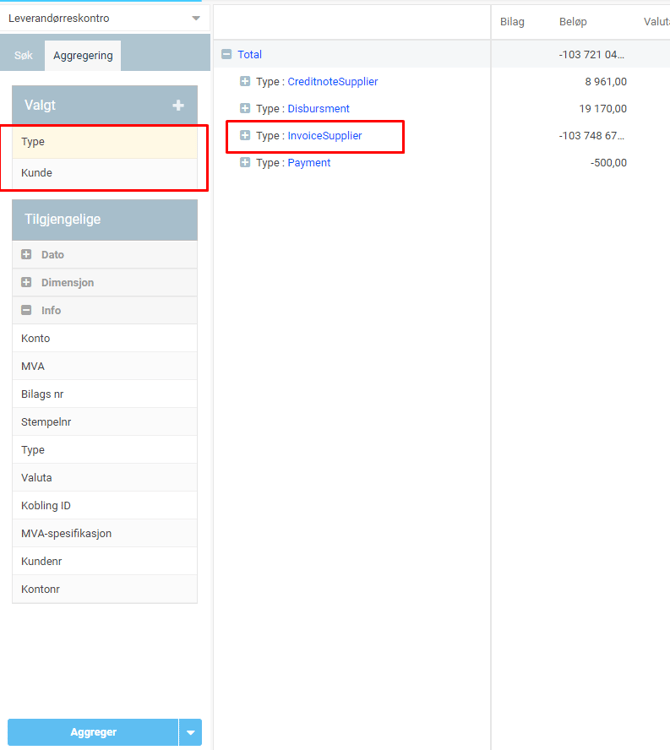Screen dimensions: 670x750
Task: Expand the Type : InvoiceSupplier row
Action: (245, 136)
